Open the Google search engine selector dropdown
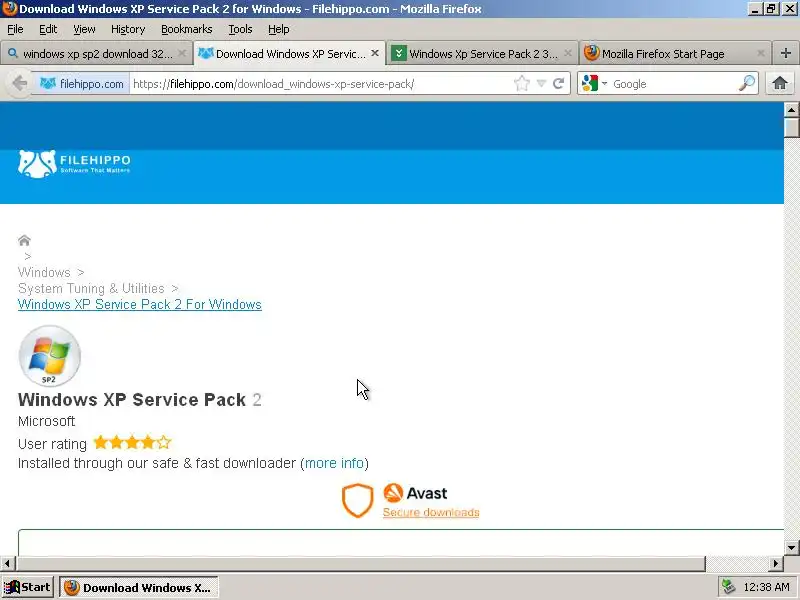 click(x=595, y=84)
